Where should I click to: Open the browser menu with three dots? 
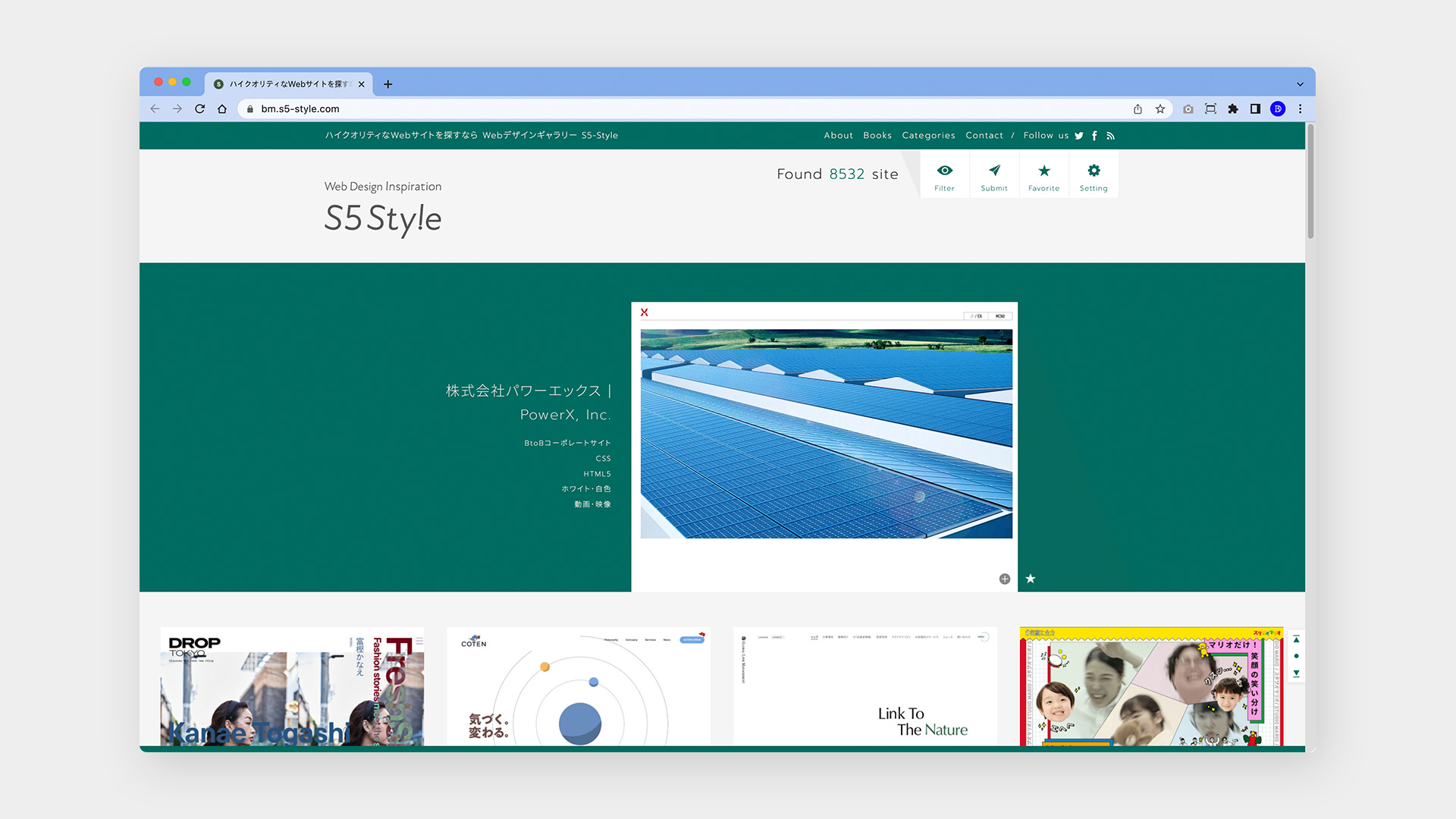1301,108
